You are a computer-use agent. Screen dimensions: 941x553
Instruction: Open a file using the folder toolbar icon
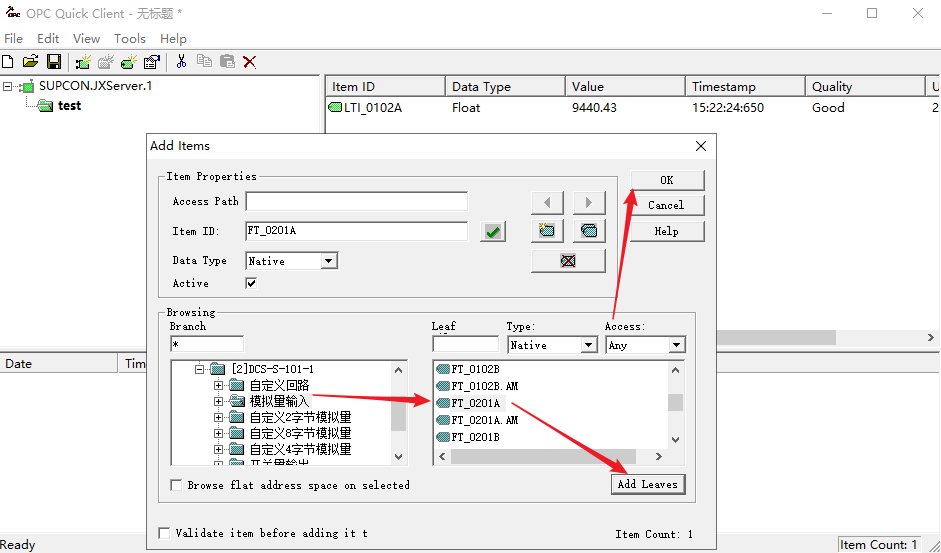[31, 61]
